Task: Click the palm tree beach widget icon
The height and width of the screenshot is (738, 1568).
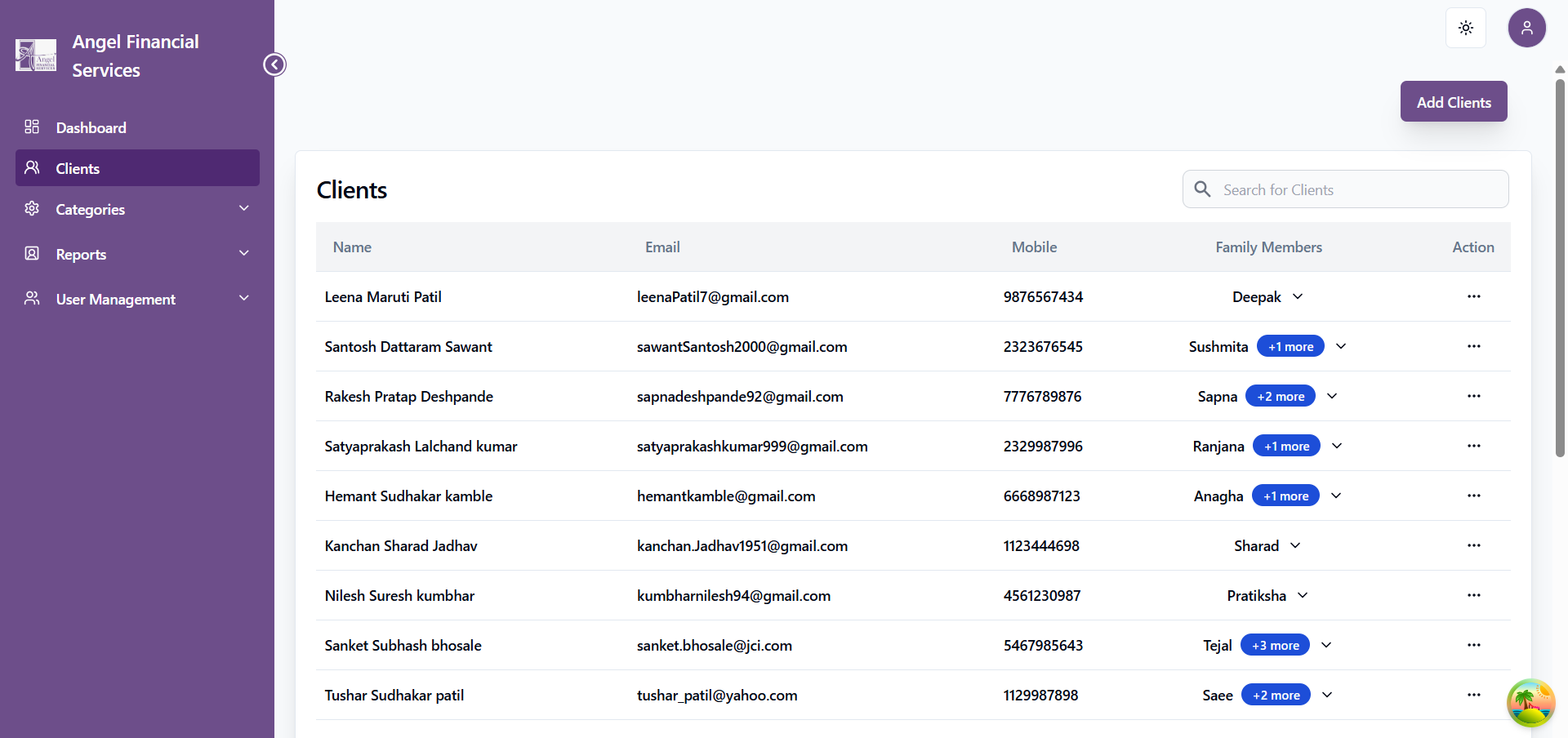Action: 1530,702
